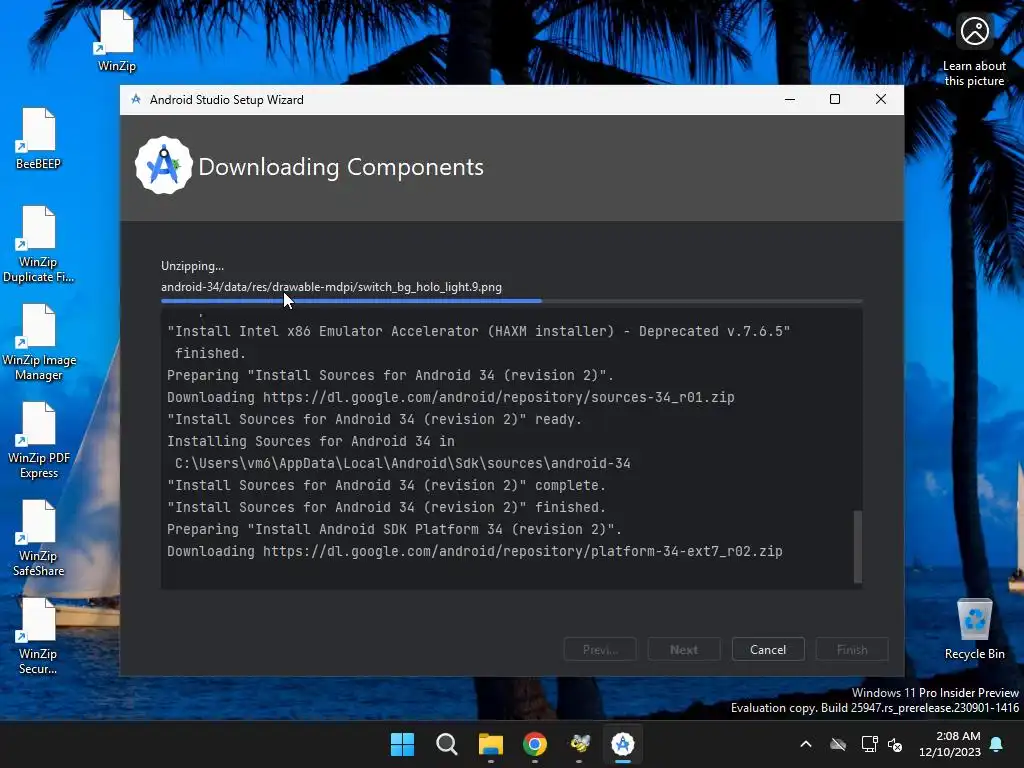Click 'Preparing Install Android SDK Platform 34' line
Viewport: 1024px width, 768px height.
point(394,529)
